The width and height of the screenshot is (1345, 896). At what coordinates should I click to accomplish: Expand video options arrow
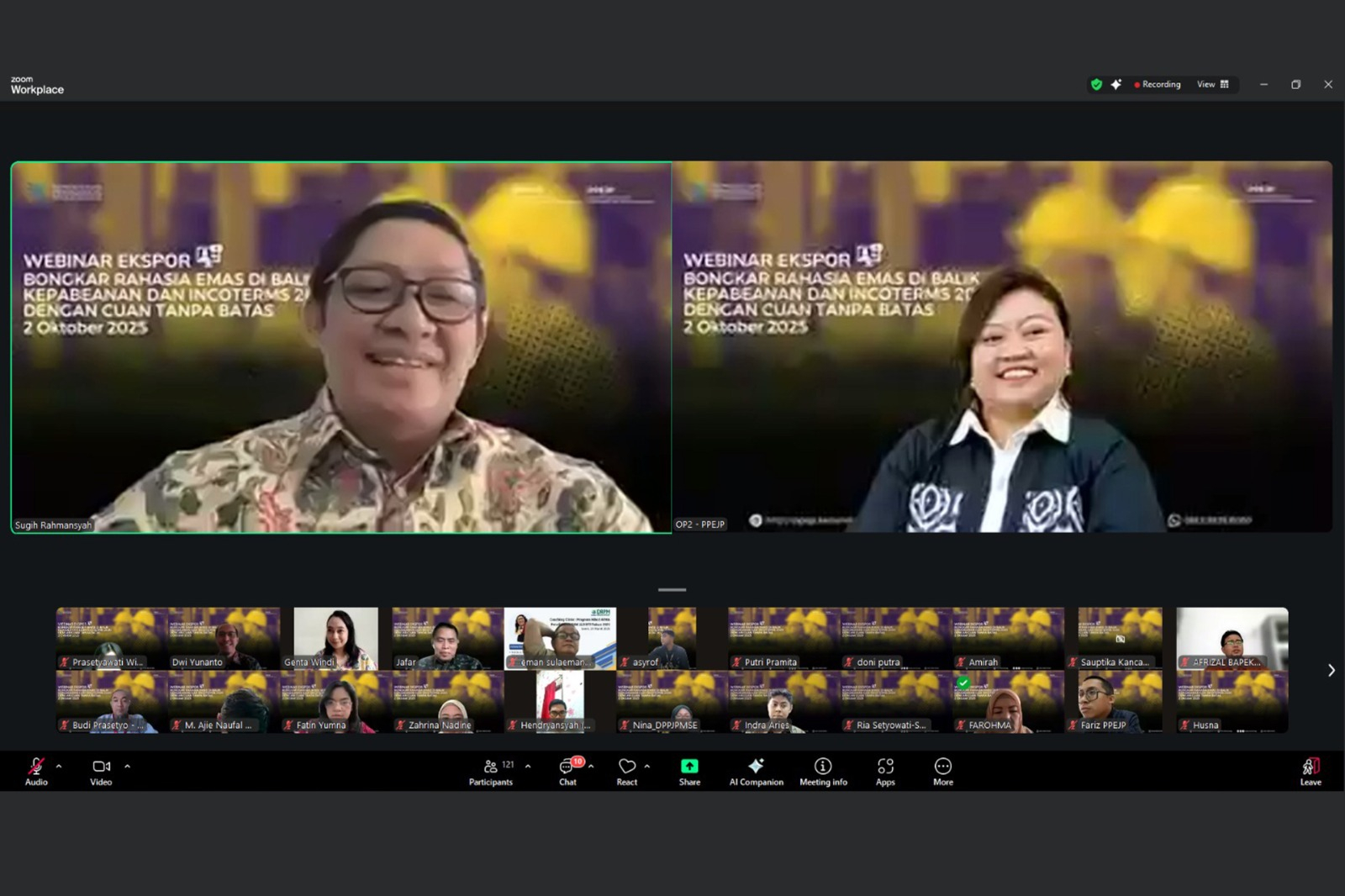point(128,766)
